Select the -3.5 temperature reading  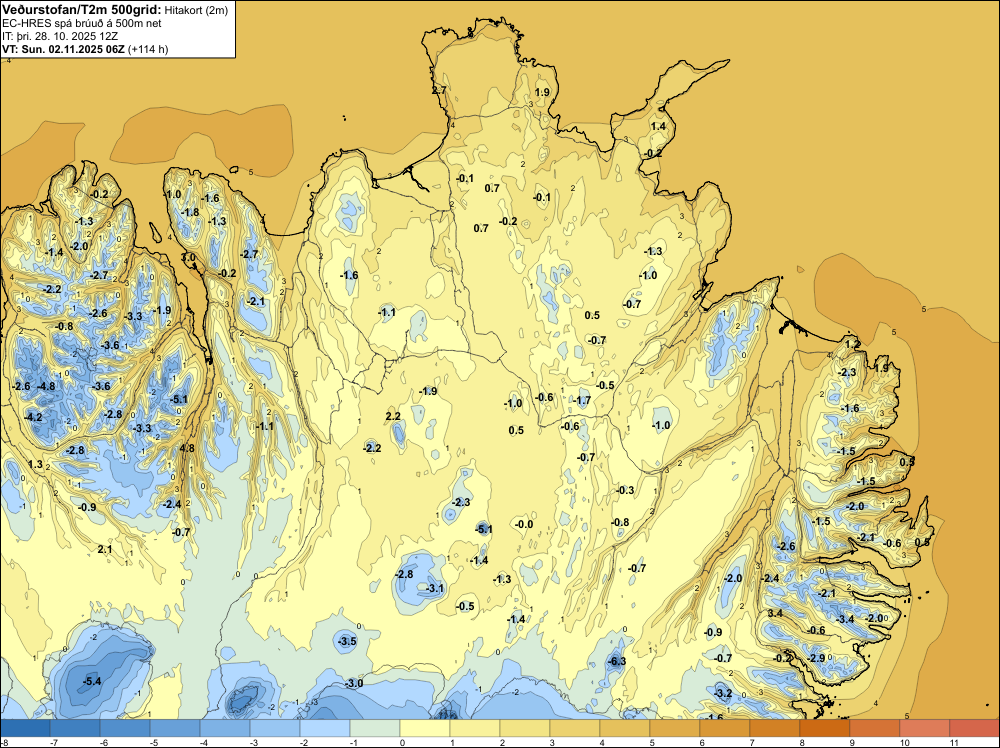click(347, 641)
